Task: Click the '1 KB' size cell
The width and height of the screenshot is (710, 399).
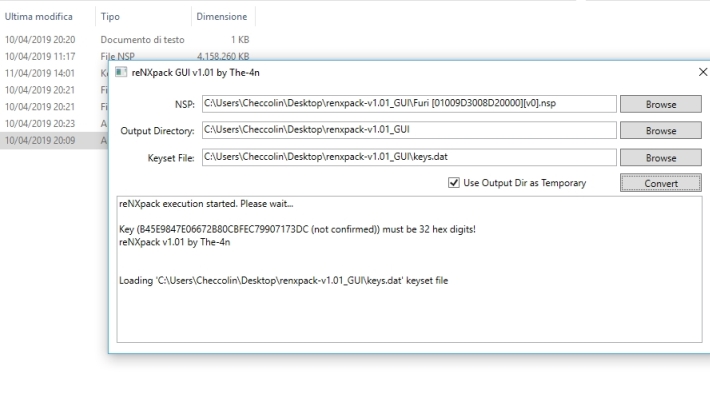Action: [x=240, y=40]
